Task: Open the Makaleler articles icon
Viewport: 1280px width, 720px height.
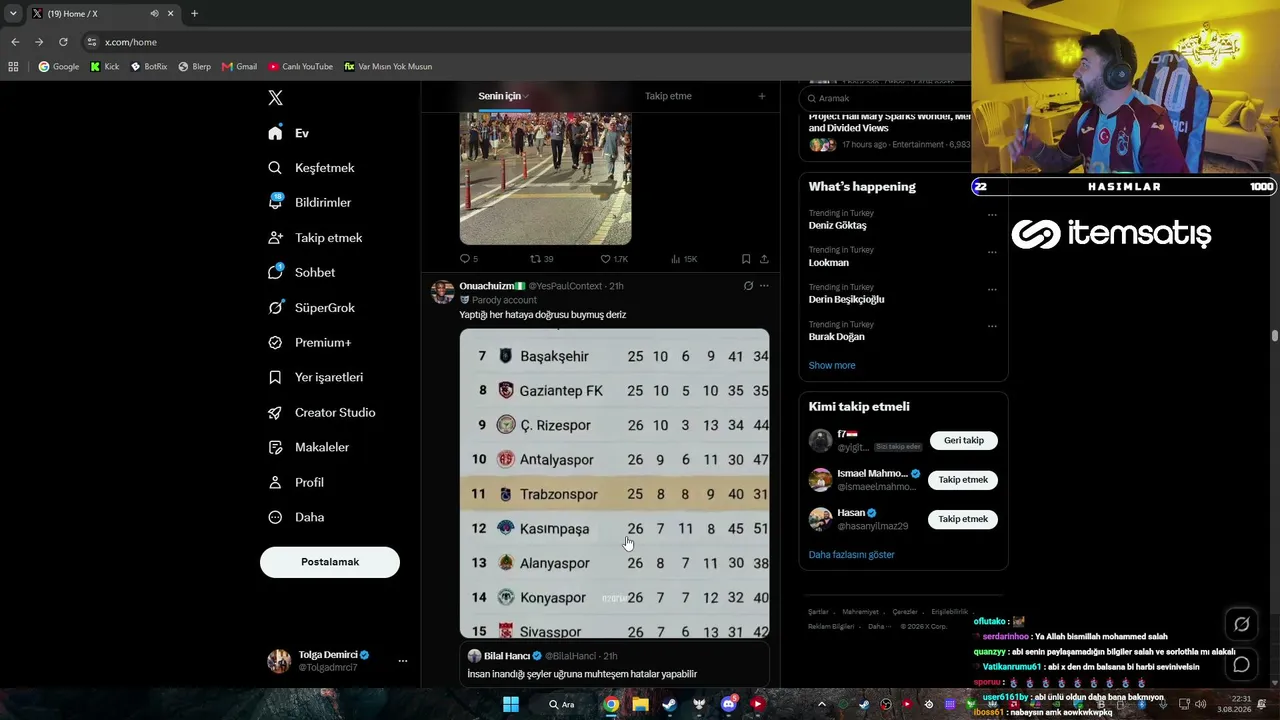Action: (275, 447)
